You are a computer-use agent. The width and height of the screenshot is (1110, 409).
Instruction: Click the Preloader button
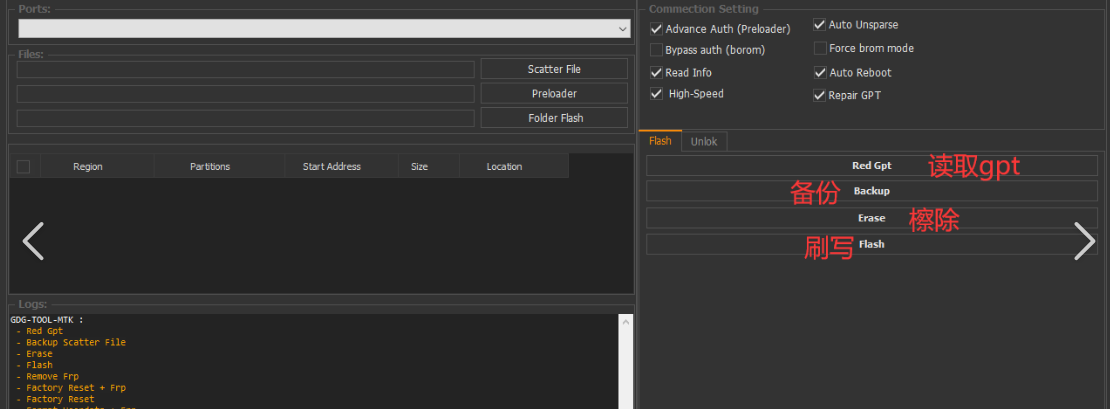pos(554,93)
